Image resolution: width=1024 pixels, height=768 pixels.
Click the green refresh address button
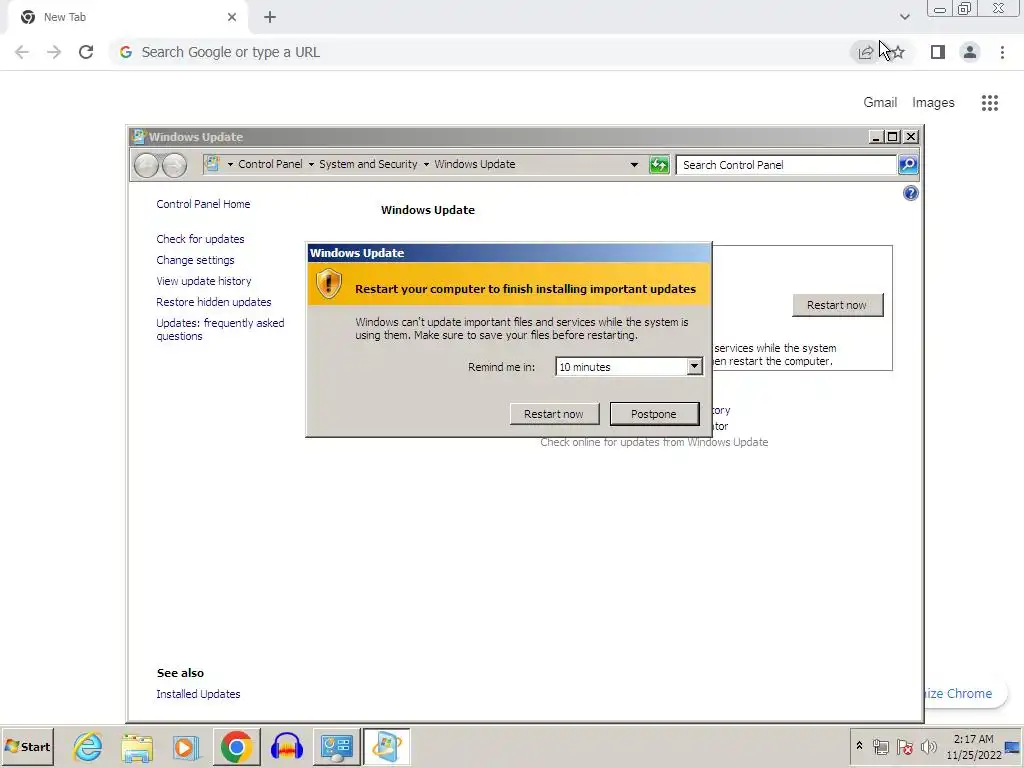tap(659, 165)
